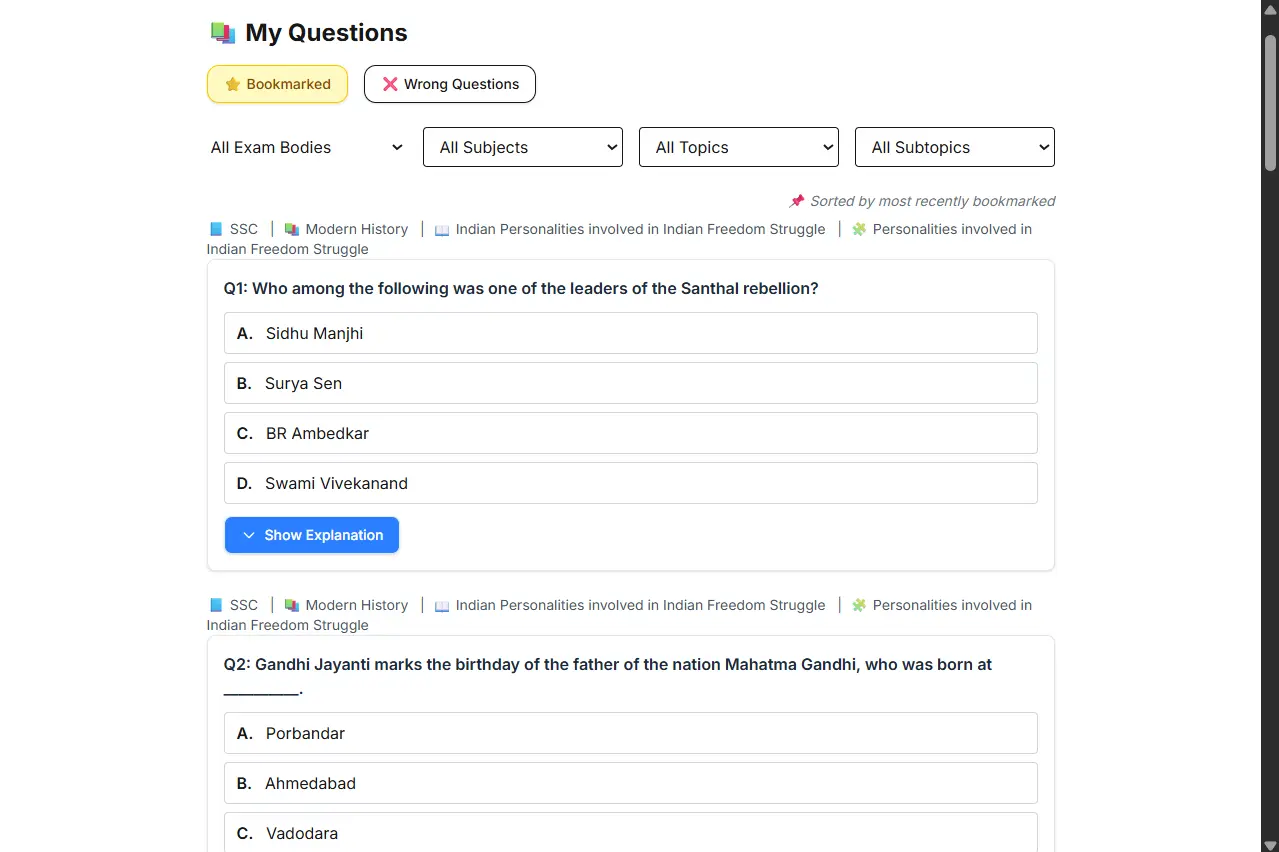The height and width of the screenshot is (852, 1279).
Task: Click the chevron icon on Show Explanation
Action: pos(249,535)
